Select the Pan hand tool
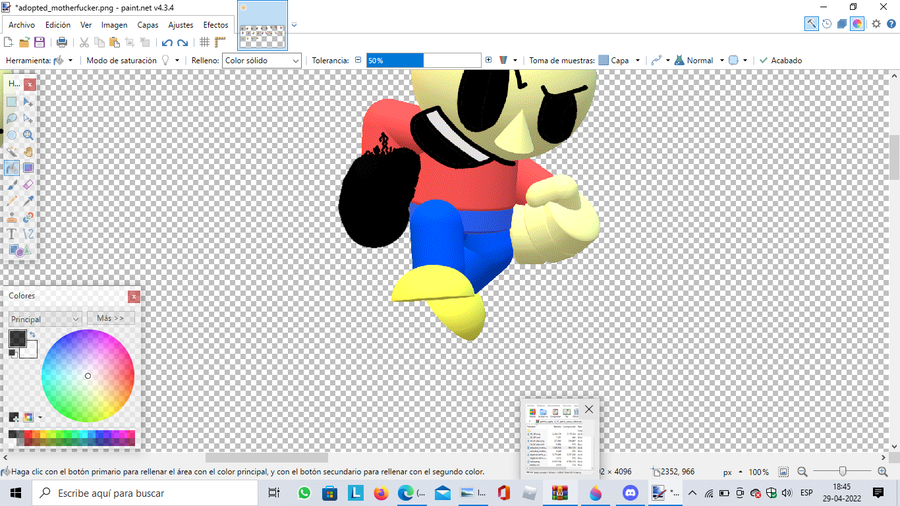The width and height of the screenshot is (900, 506). pyautogui.click(x=28, y=152)
